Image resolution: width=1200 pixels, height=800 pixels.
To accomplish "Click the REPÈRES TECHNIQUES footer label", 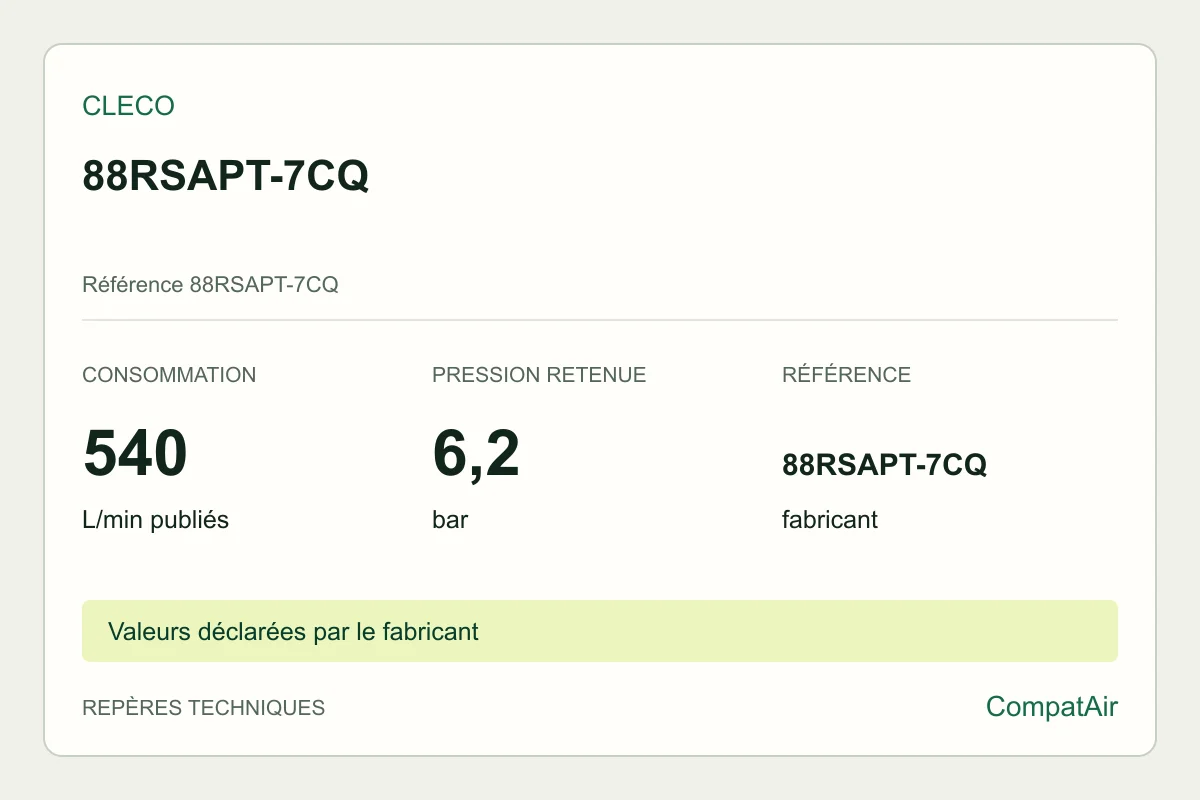I will pyautogui.click(x=204, y=708).
